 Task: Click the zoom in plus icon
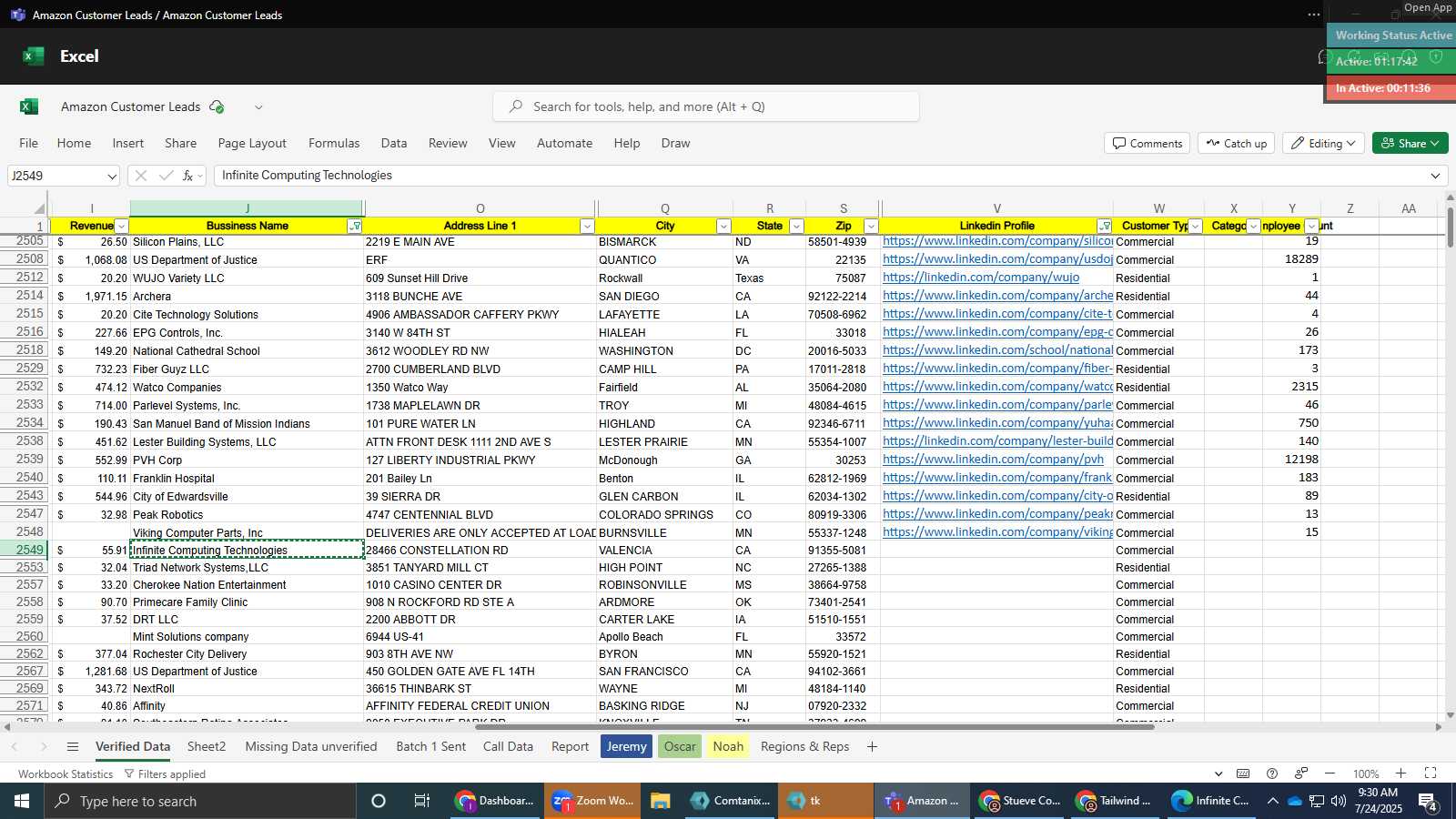[x=1400, y=773]
